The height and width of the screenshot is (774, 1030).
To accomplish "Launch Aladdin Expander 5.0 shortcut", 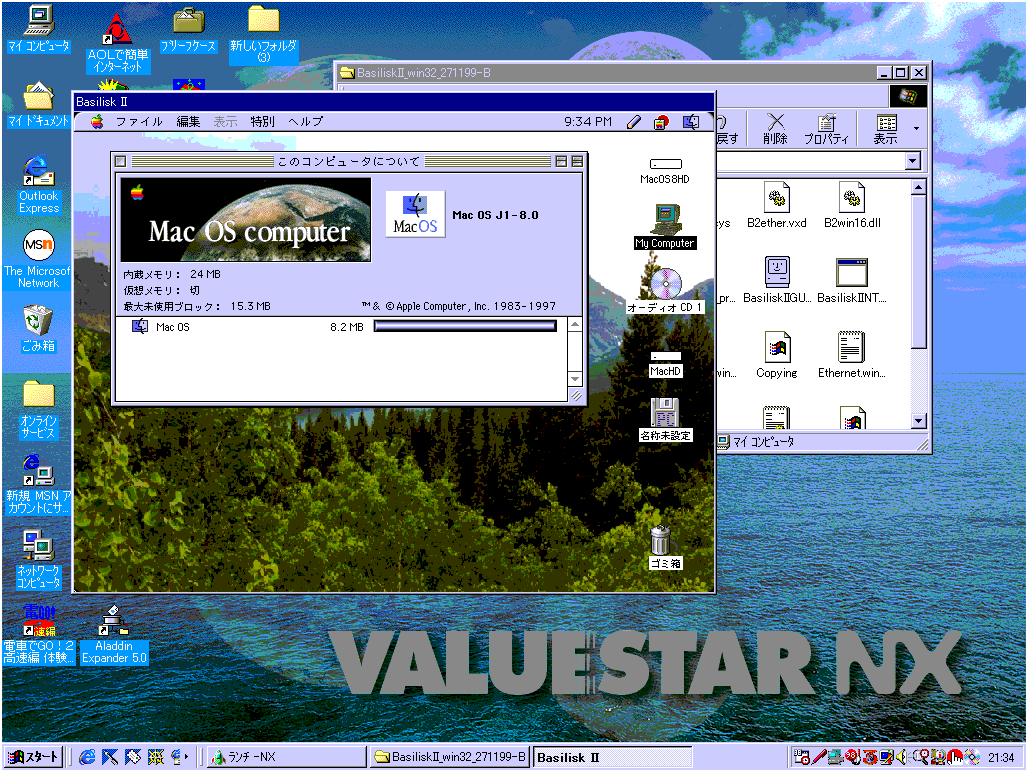I will 114,635.
